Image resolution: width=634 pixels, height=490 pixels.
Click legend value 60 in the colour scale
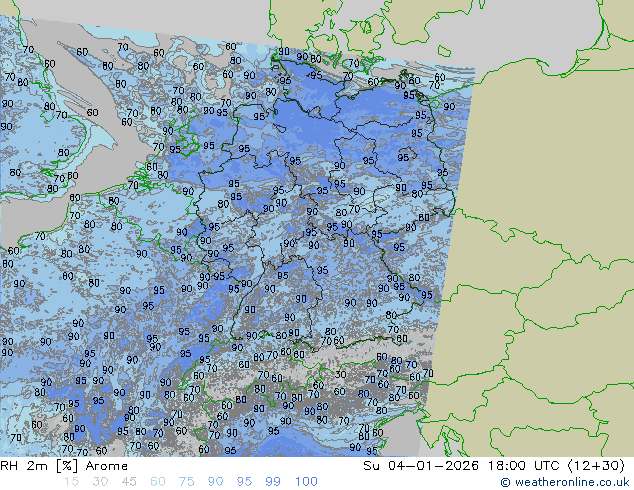tap(158, 482)
